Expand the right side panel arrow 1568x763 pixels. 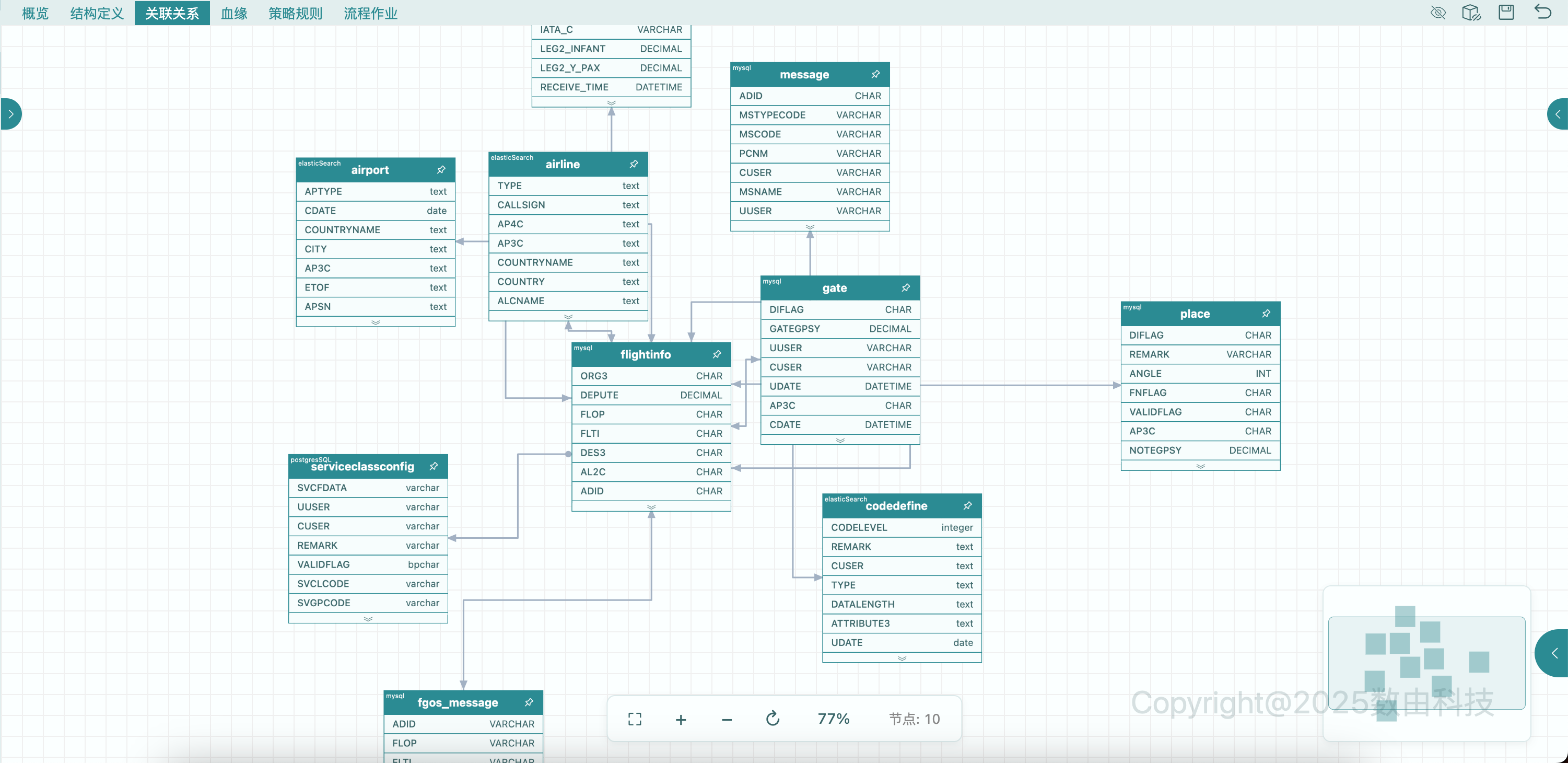tap(1557, 114)
